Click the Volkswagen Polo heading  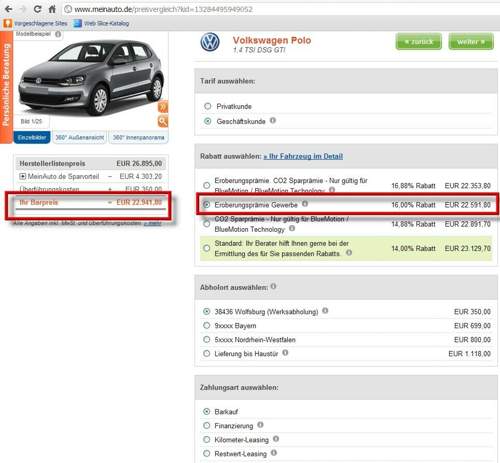272,40
